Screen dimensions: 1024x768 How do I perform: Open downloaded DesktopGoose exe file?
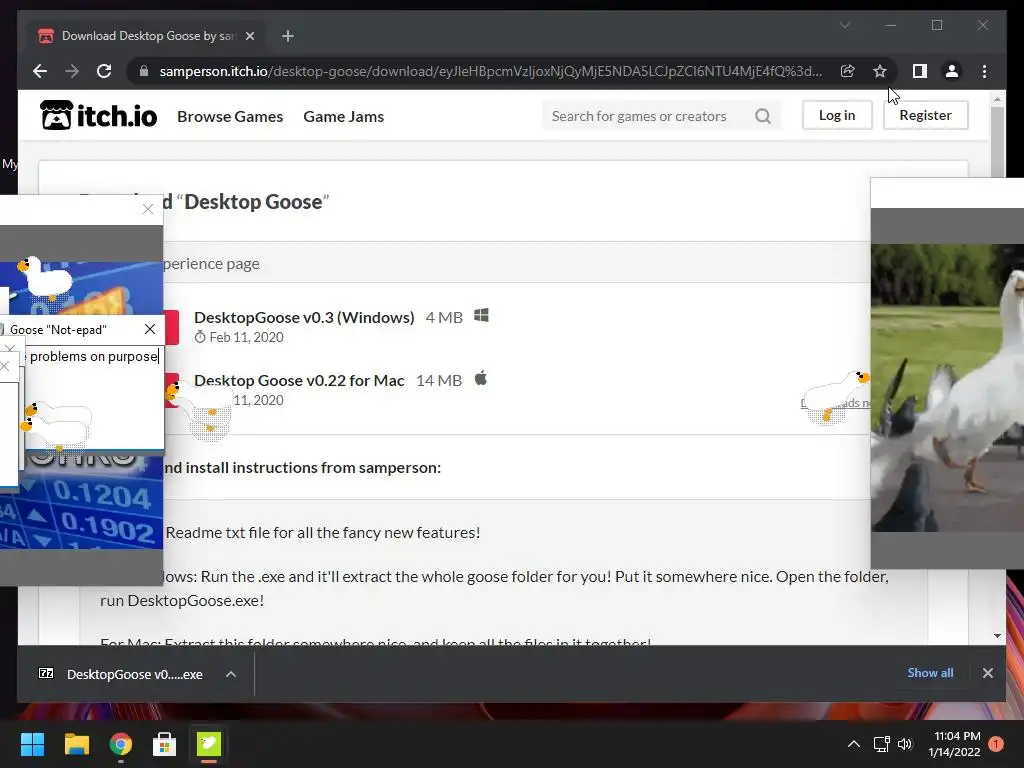click(135, 675)
